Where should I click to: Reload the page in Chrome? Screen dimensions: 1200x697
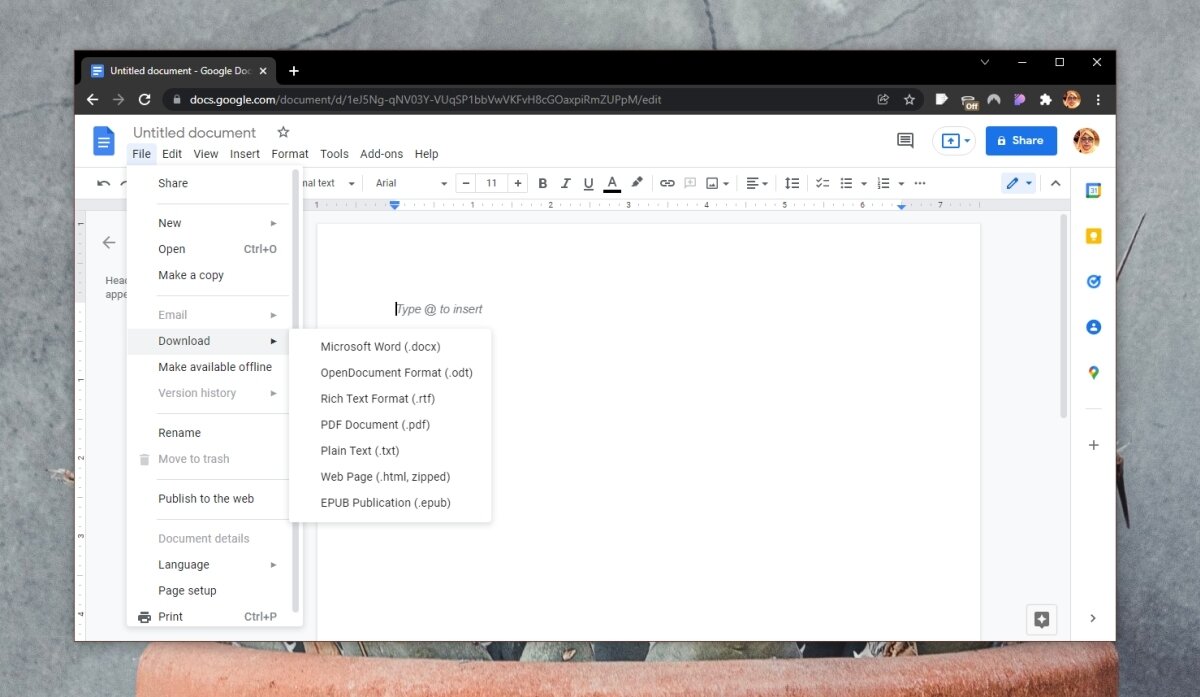(144, 99)
